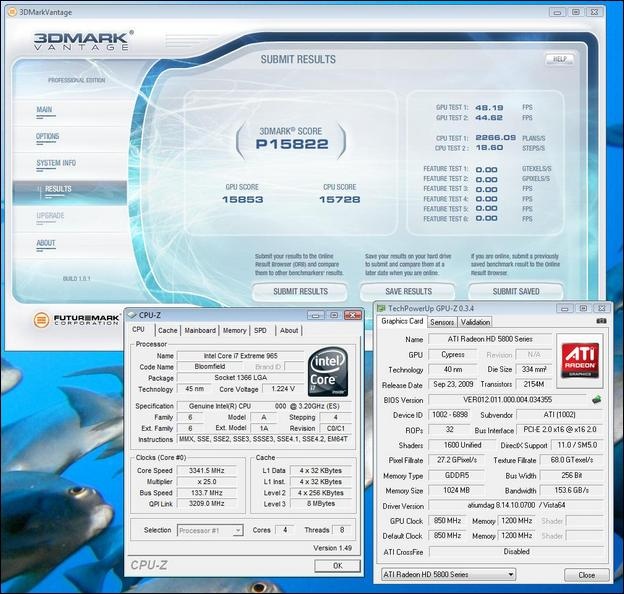Open the Options section in 3DMark Vantage
The image size is (624, 594).
47,136
